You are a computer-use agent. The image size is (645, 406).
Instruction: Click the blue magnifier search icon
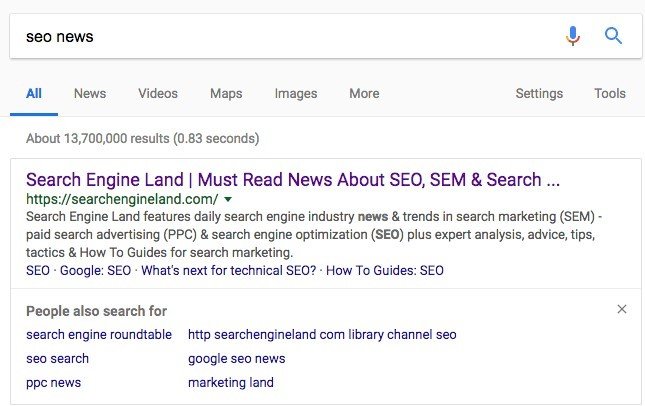coord(613,36)
